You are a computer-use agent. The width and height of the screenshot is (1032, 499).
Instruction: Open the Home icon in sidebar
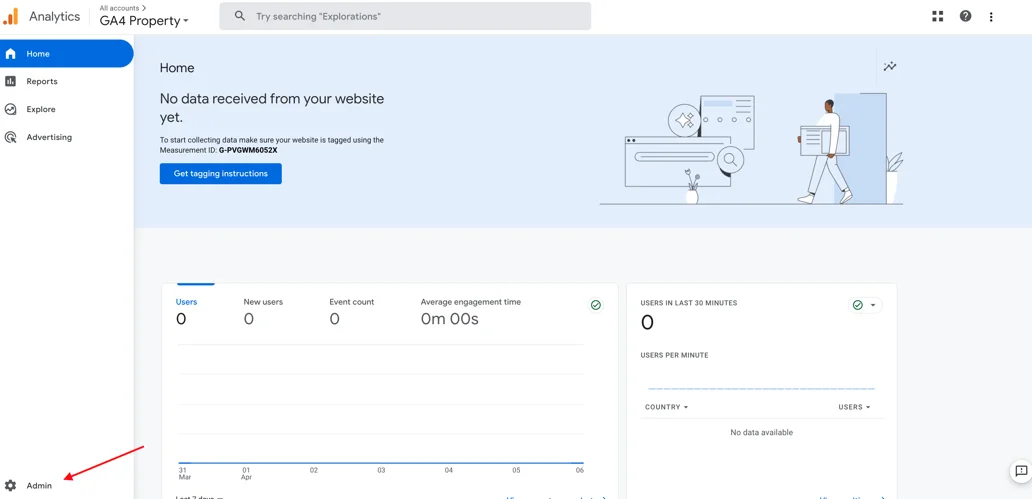(x=11, y=54)
